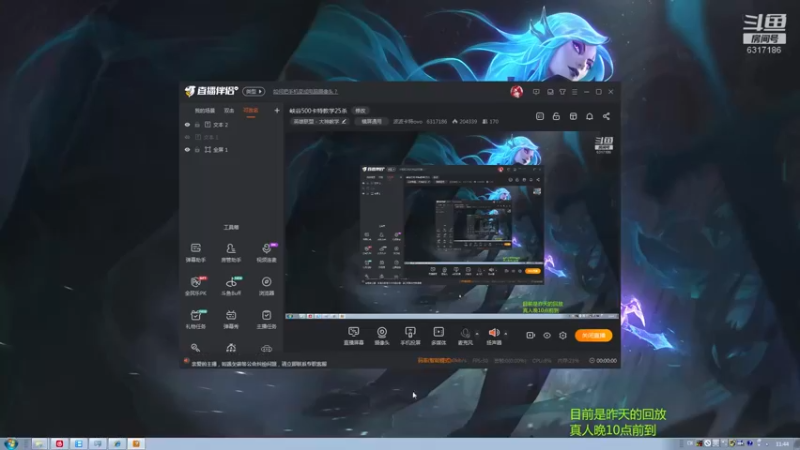Toggle the preview eye icon in the bottom bar

[547, 335]
